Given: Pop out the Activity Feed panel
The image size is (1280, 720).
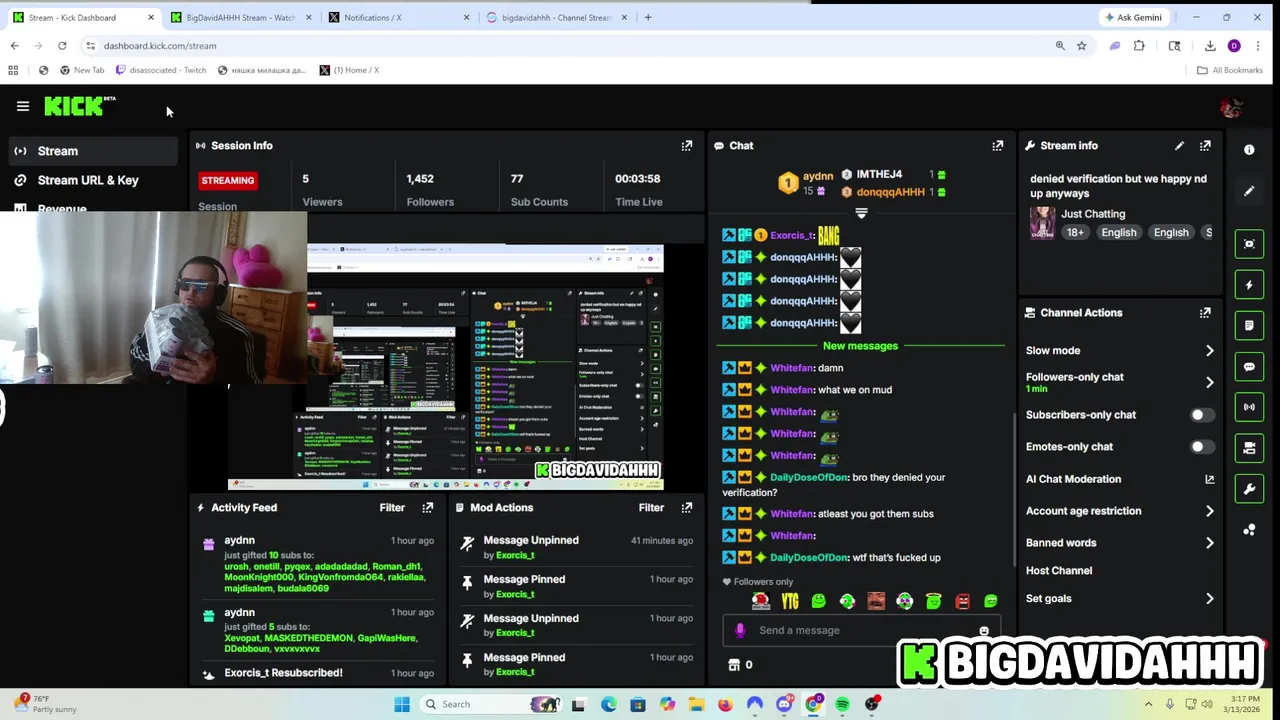Looking at the screenshot, I should (x=428, y=508).
